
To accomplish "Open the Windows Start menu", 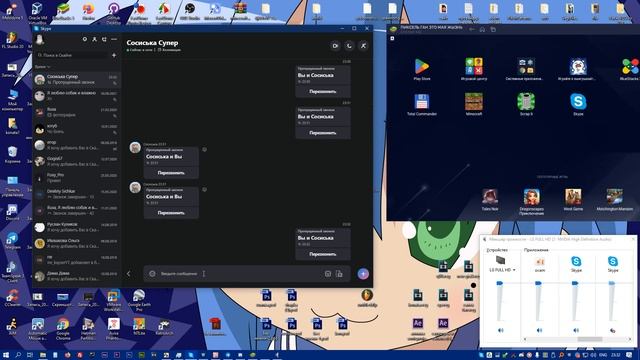I will tap(6, 355).
